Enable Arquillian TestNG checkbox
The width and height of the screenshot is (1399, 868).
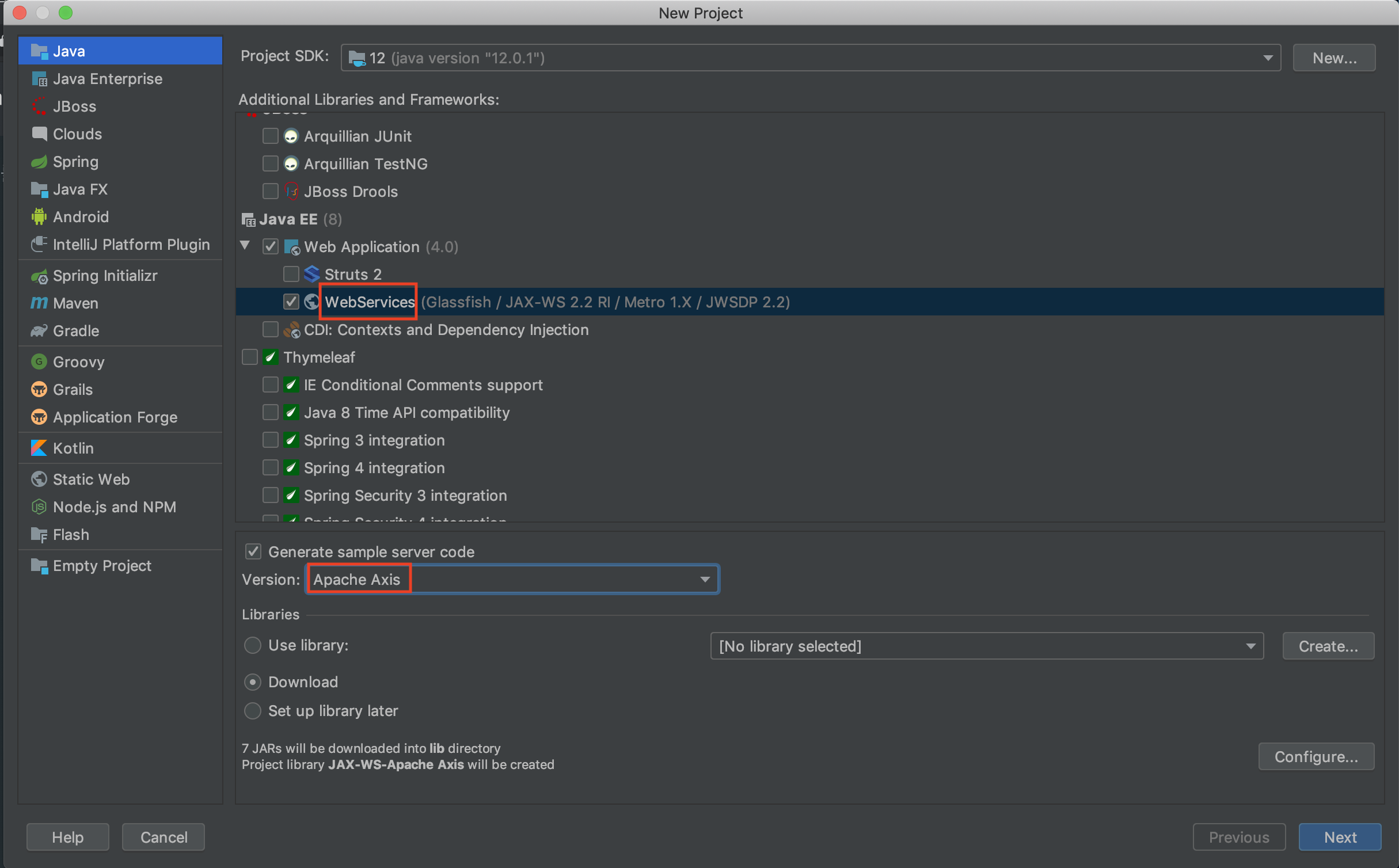[x=271, y=164]
